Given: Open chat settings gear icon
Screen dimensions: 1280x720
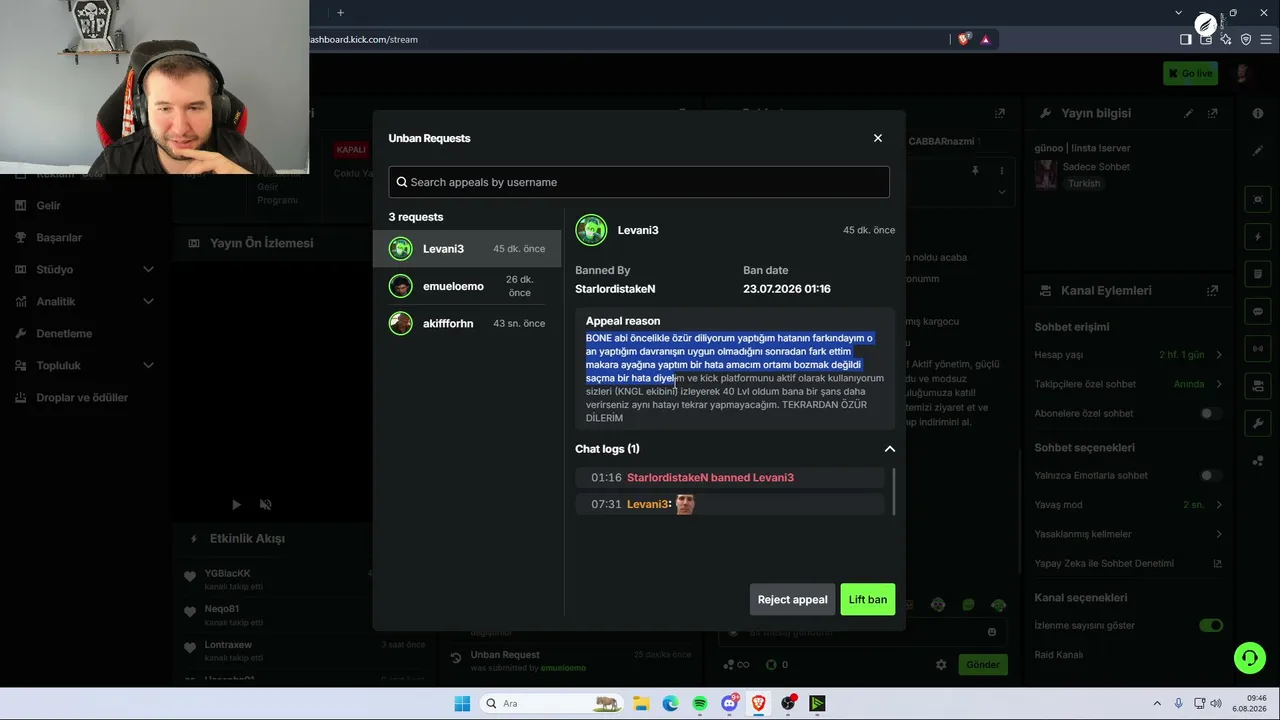Looking at the screenshot, I should coord(941,664).
